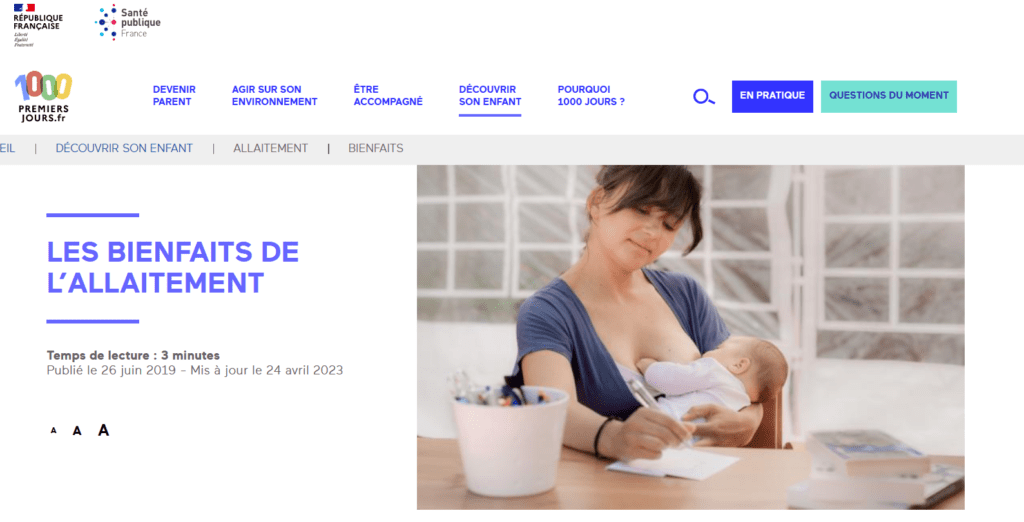
Task: Click the Questions du moment button
Action: (888, 96)
